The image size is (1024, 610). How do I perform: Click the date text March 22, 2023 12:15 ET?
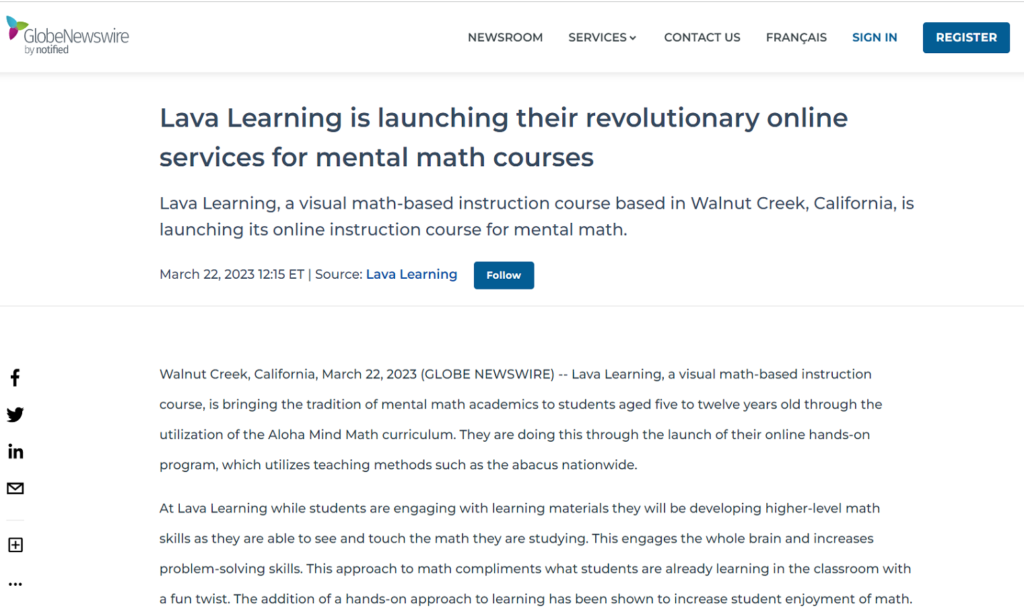click(232, 274)
